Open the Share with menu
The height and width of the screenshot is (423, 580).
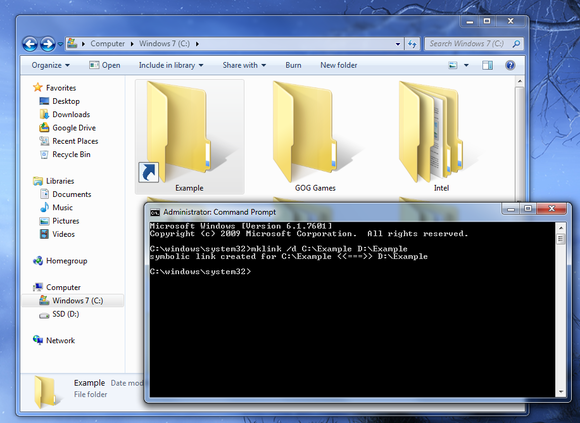click(x=244, y=65)
